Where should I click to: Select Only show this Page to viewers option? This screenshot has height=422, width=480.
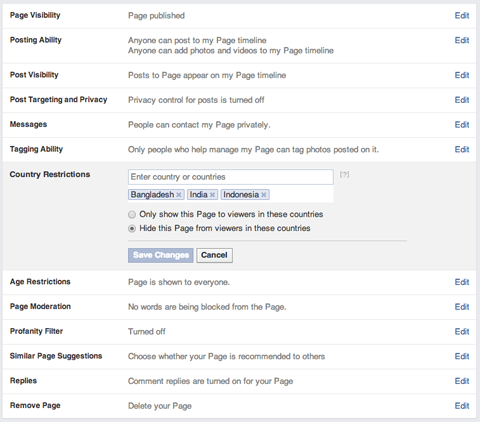pos(132,214)
